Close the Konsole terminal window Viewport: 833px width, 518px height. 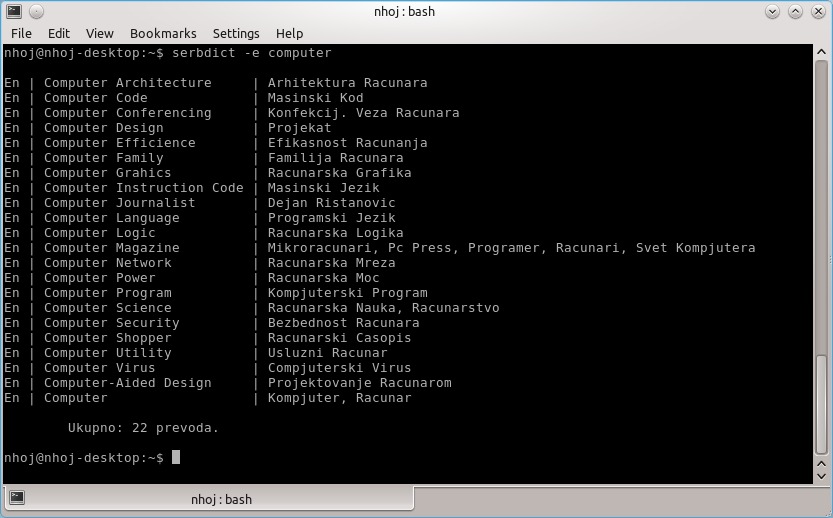coord(819,11)
